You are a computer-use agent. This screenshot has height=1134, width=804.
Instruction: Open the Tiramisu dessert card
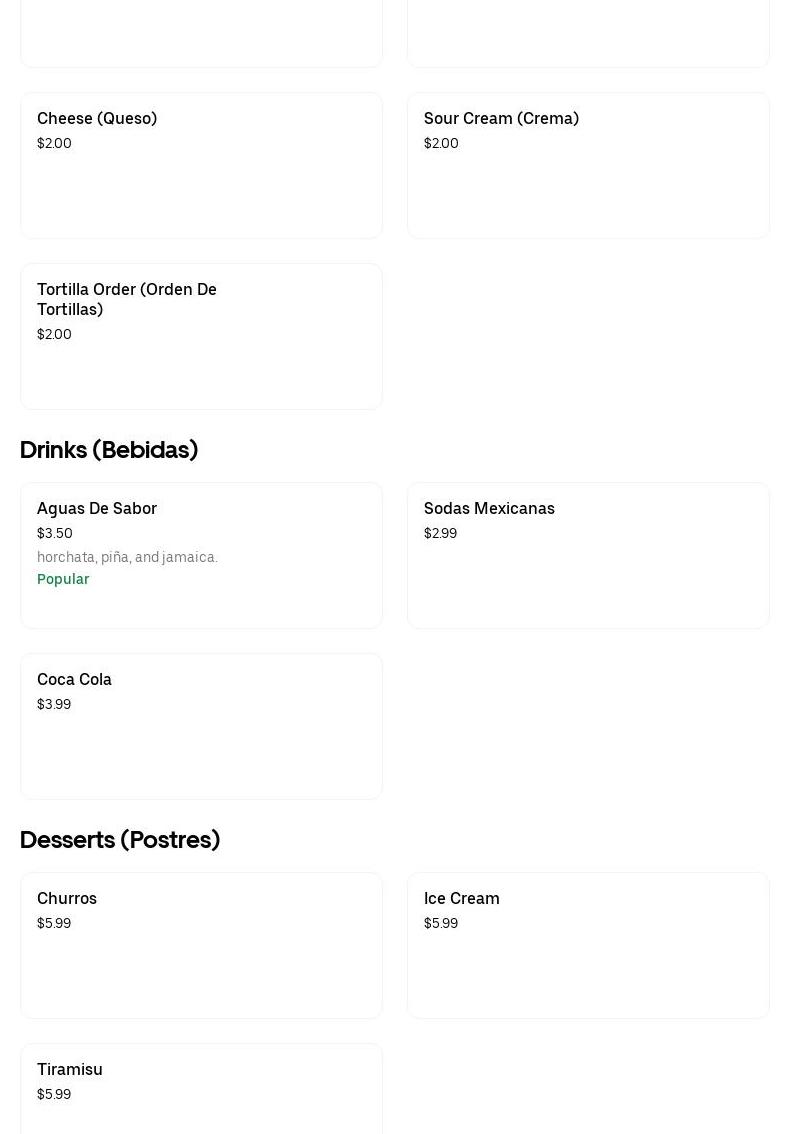pyautogui.click(x=201, y=1088)
